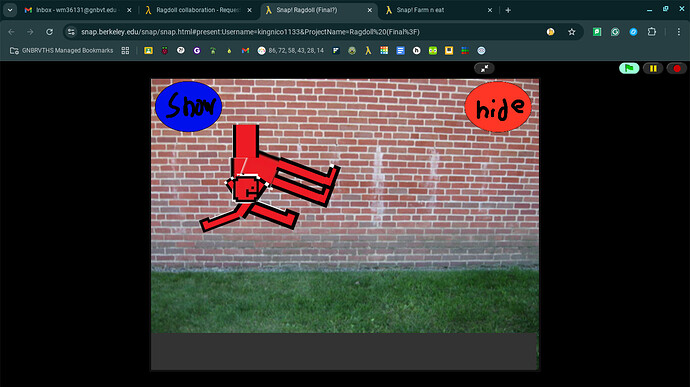Close the Snap! Ragdoll (Final?) tab

click(x=370, y=10)
